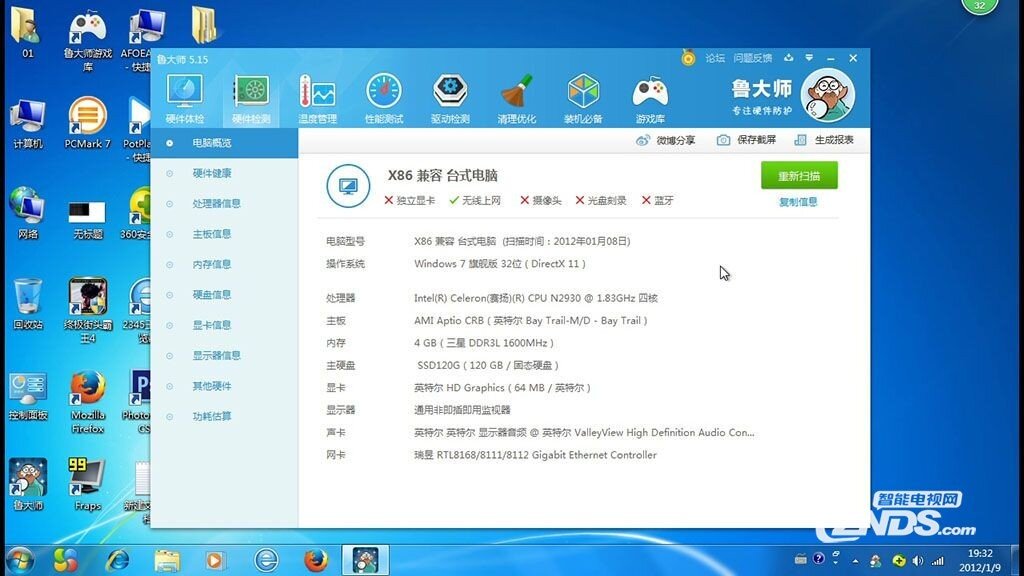Click the green 重新扫描 rescan button
1024x576 pixels.
[x=799, y=176]
